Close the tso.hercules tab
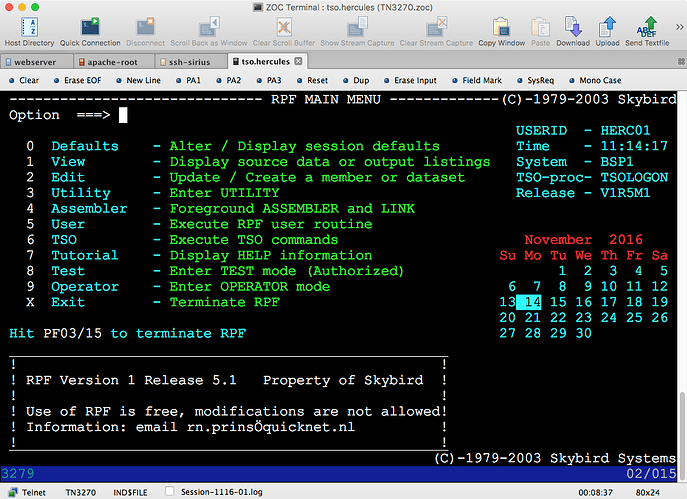 pos(298,61)
